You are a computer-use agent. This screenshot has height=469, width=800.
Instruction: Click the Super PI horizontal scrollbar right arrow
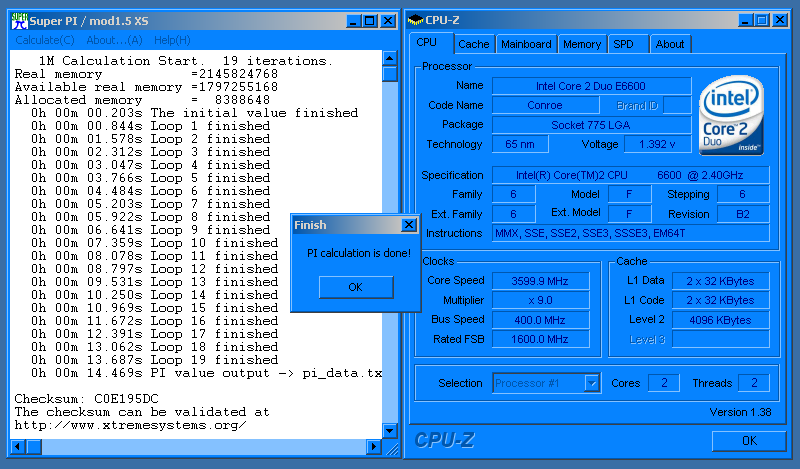tap(373, 447)
